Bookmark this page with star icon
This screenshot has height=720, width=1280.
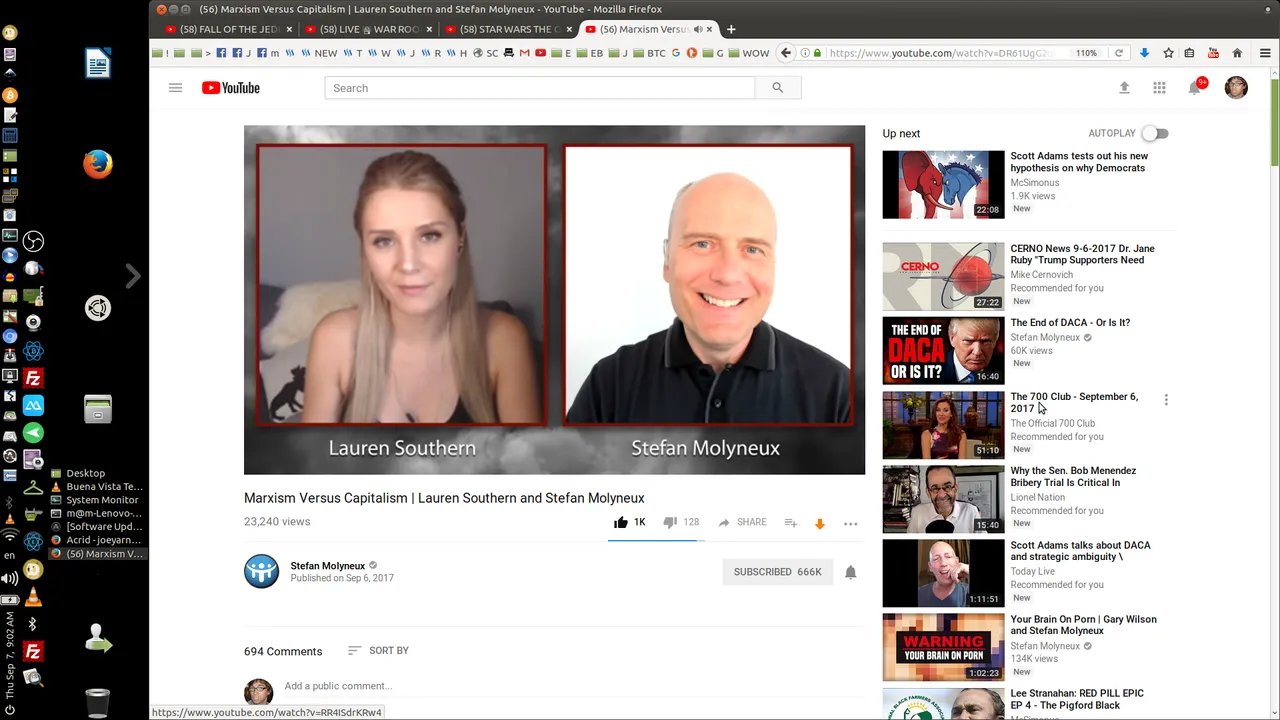pos(1167,53)
